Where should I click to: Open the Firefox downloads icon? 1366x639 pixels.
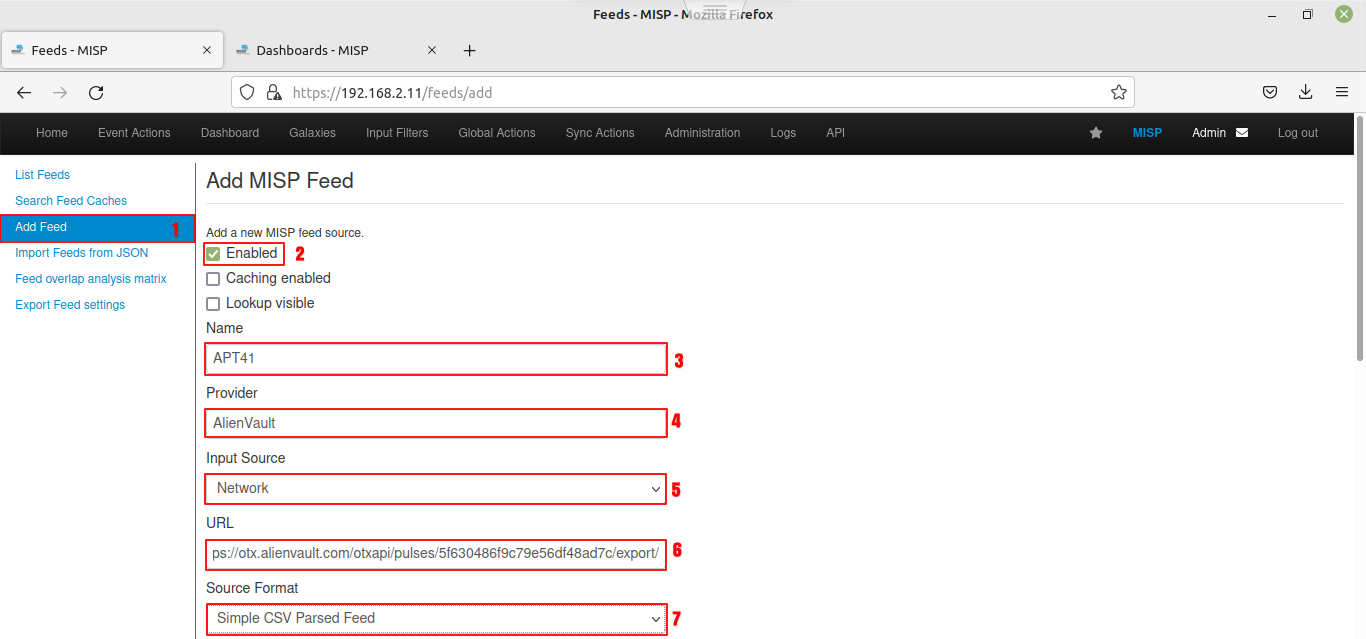point(1305,93)
